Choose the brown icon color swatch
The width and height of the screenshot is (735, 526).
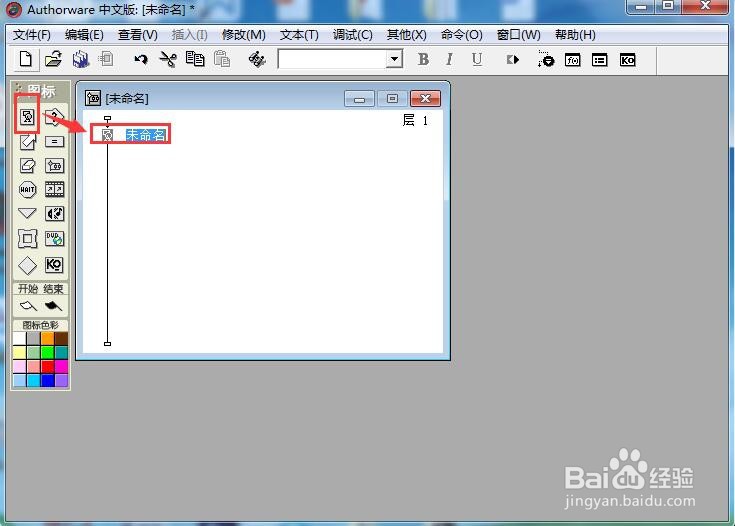[x=61, y=338]
